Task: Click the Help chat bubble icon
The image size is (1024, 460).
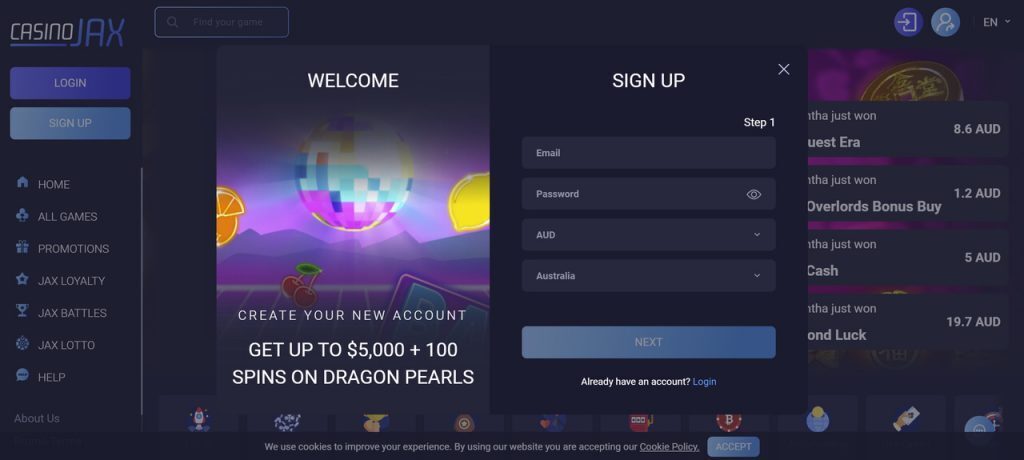Action: 22,375
